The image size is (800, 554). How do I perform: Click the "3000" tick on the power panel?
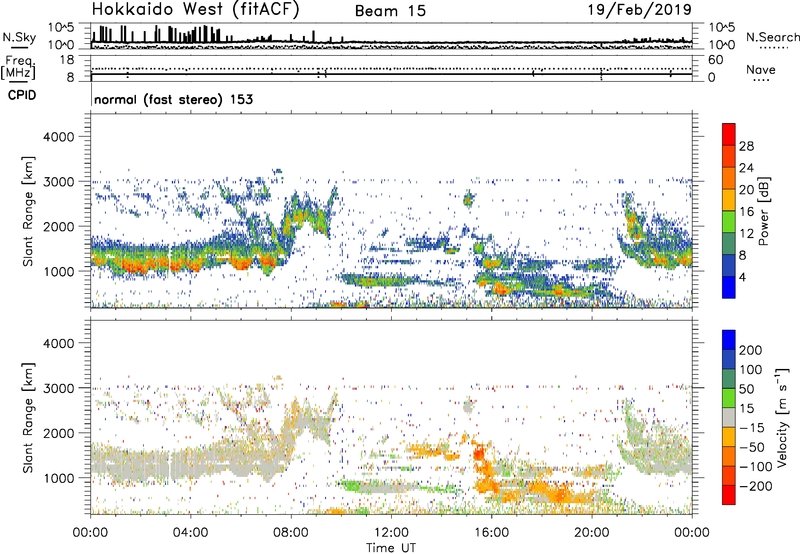click(x=58, y=182)
